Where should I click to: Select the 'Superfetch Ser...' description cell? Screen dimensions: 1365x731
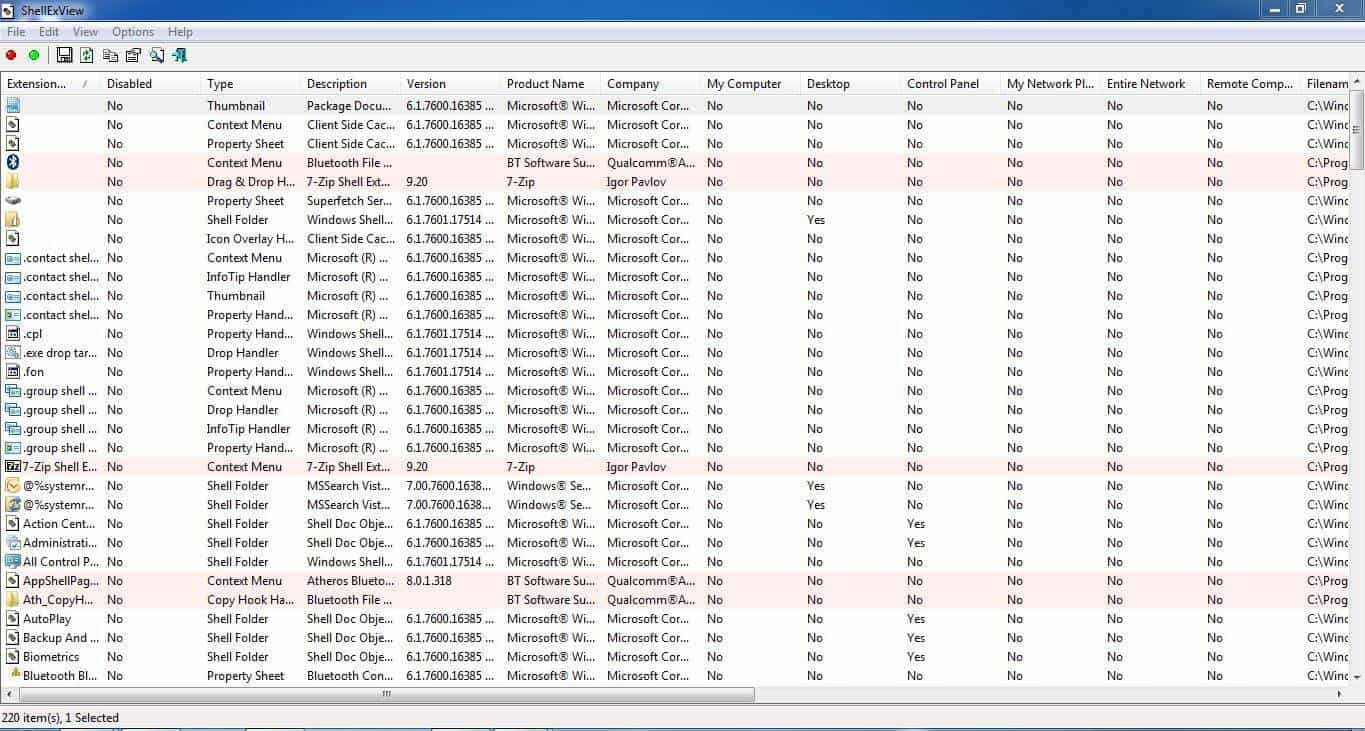click(x=350, y=201)
